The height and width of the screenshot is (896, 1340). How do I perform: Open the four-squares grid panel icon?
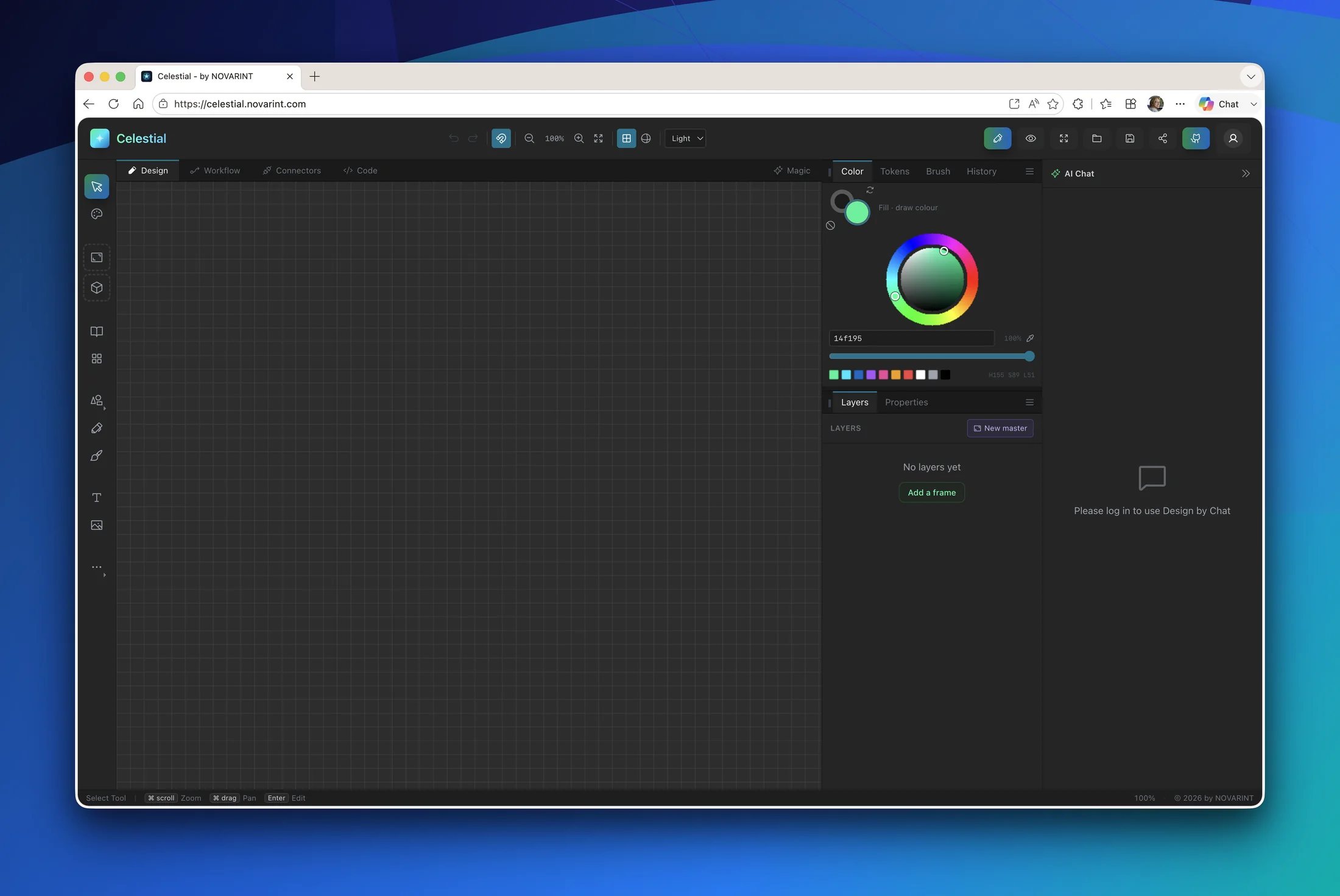(x=97, y=359)
